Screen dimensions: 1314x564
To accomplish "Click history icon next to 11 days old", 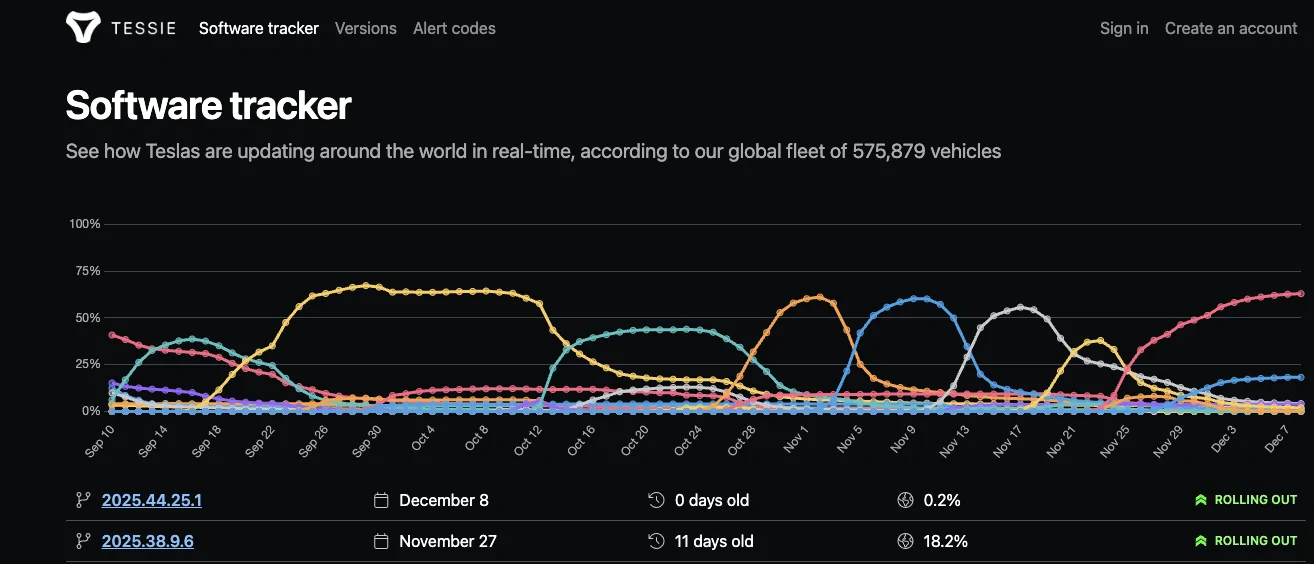I will [656, 541].
